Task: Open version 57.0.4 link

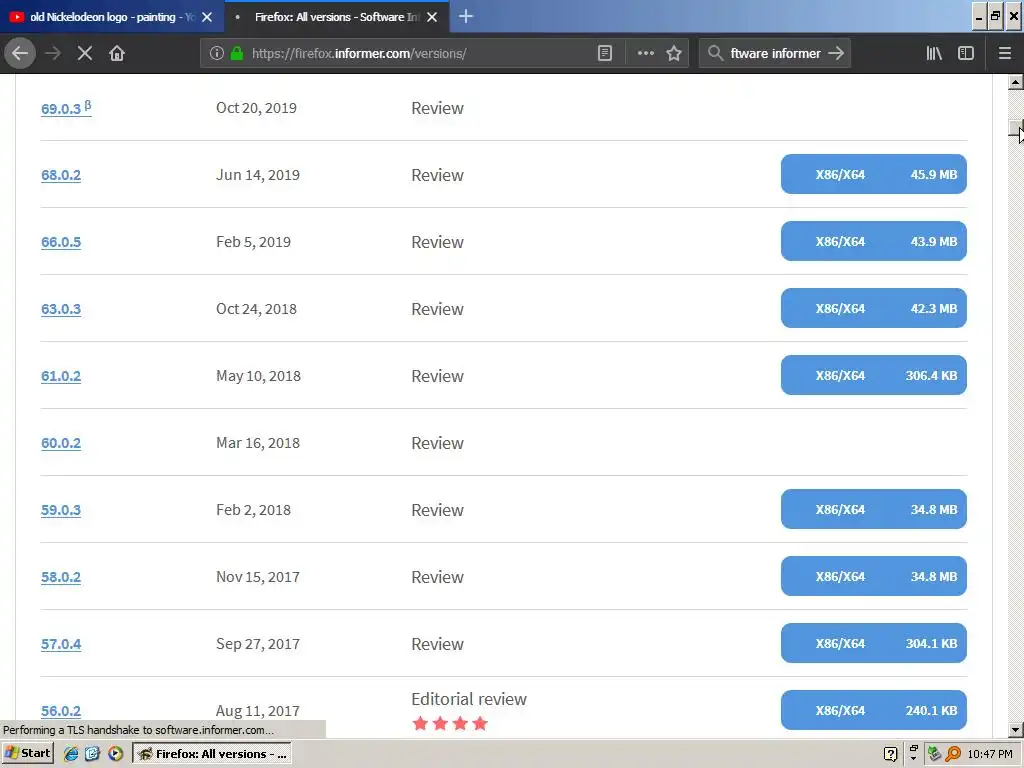Action: click(61, 645)
